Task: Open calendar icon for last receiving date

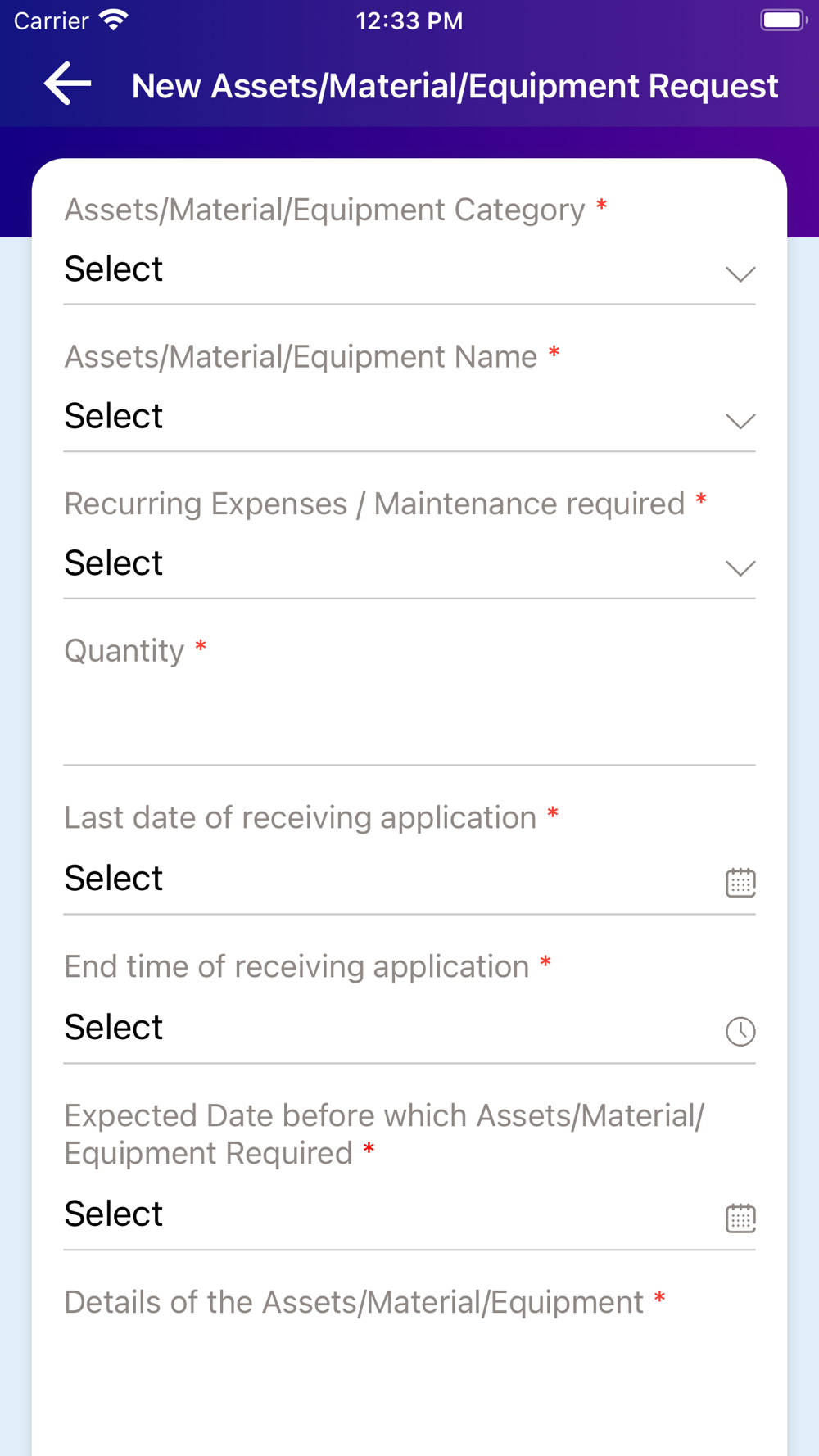Action: (740, 882)
